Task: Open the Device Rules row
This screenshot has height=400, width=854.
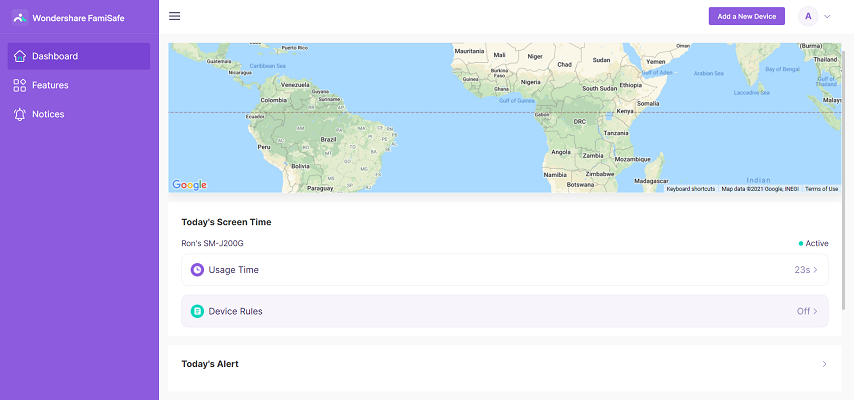Action: click(x=504, y=311)
